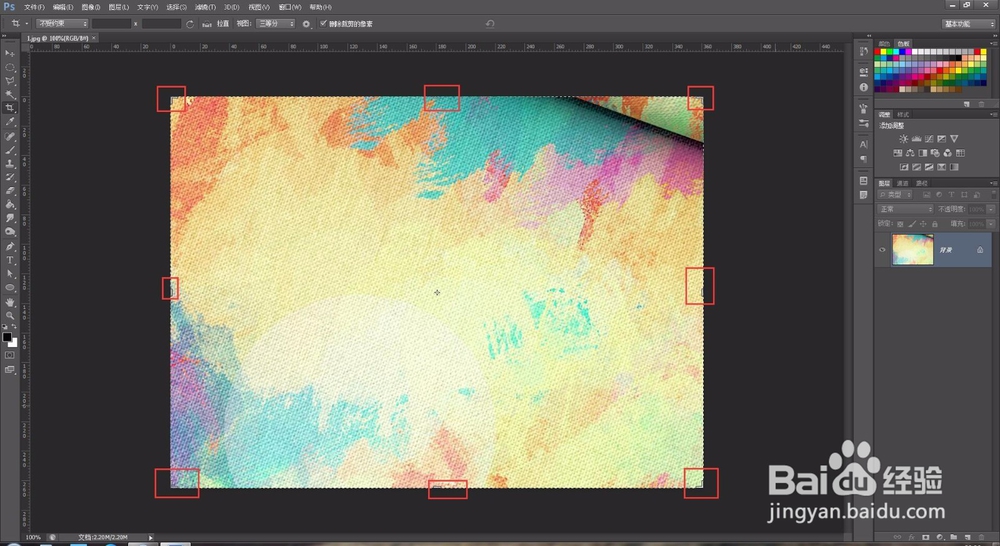This screenshot has height=546, width=1000.
Task: Select the Clone Stamp tool
Action: tap(10, 164)
